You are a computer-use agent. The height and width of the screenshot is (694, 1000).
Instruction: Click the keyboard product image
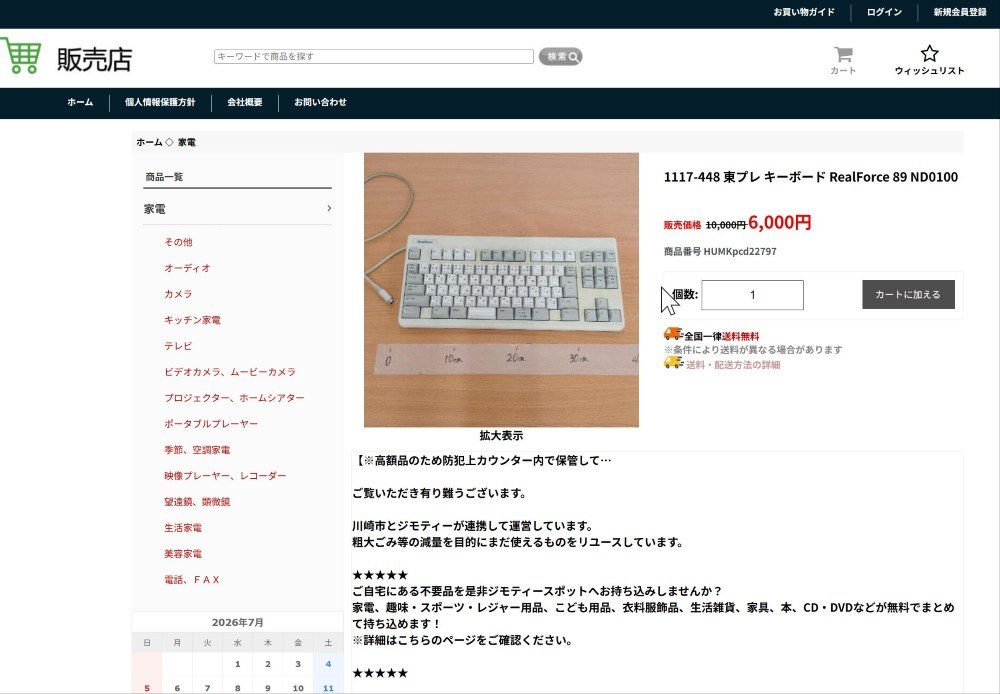coord(501,290)
